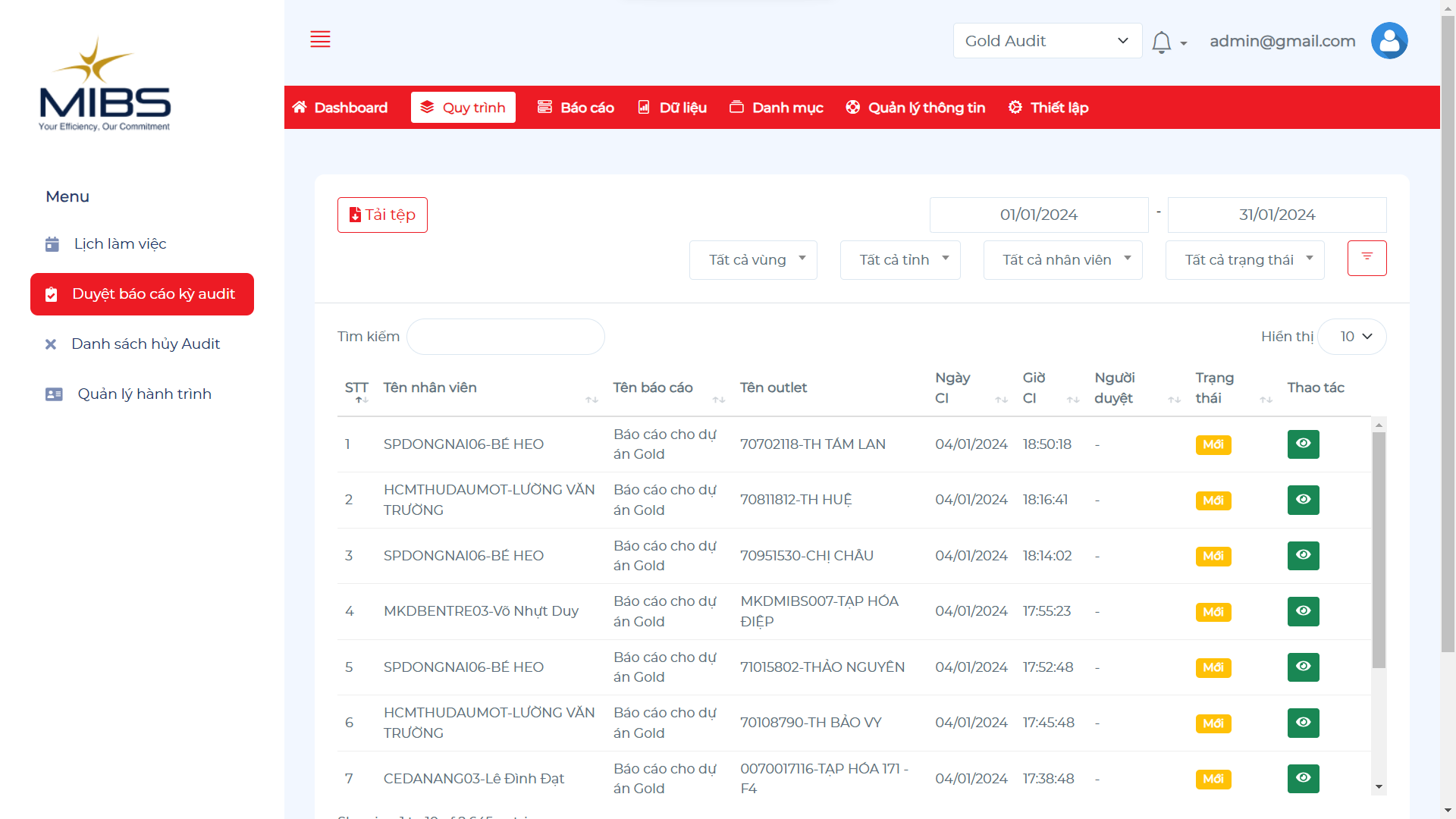Open the Dashboard tab
Viewport: 1456px width, 819px height.
340,108
